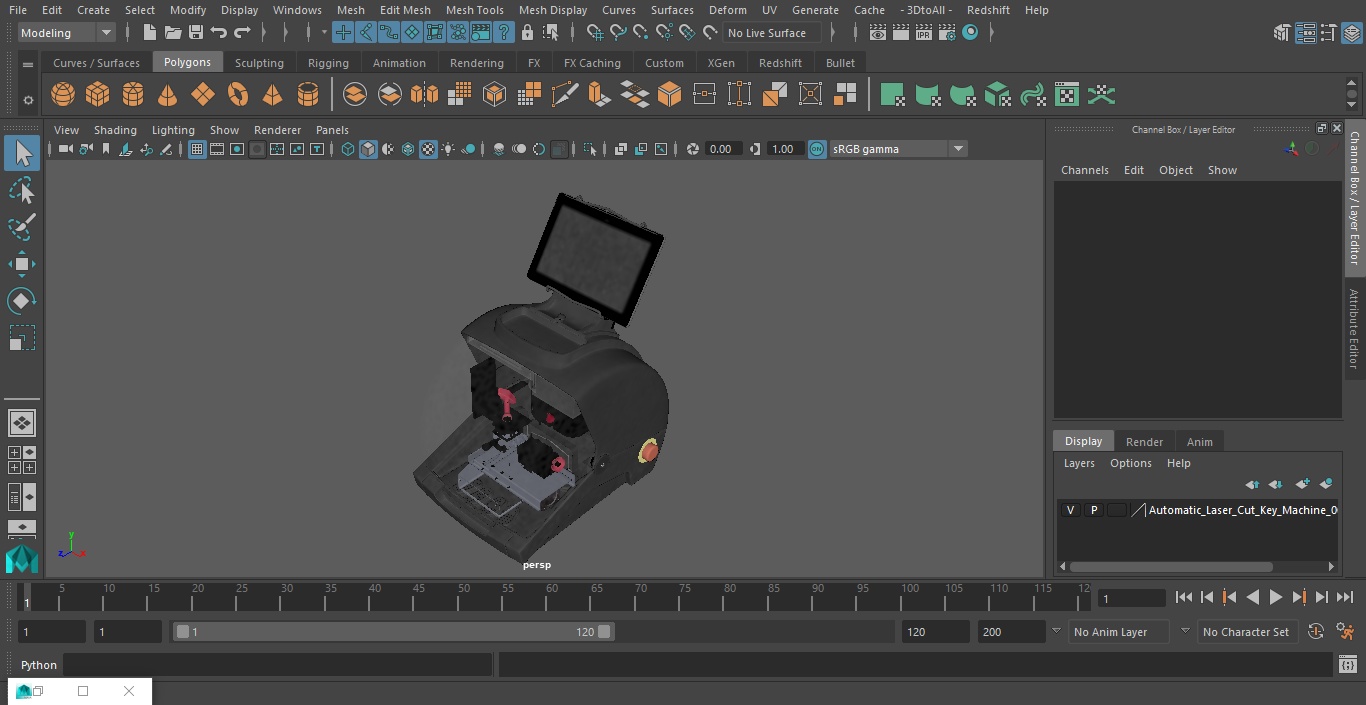This screenshot has width=1366, height=705.
Task: Open the UV Editor checker icon
Action: click(x=1067, y=95)
